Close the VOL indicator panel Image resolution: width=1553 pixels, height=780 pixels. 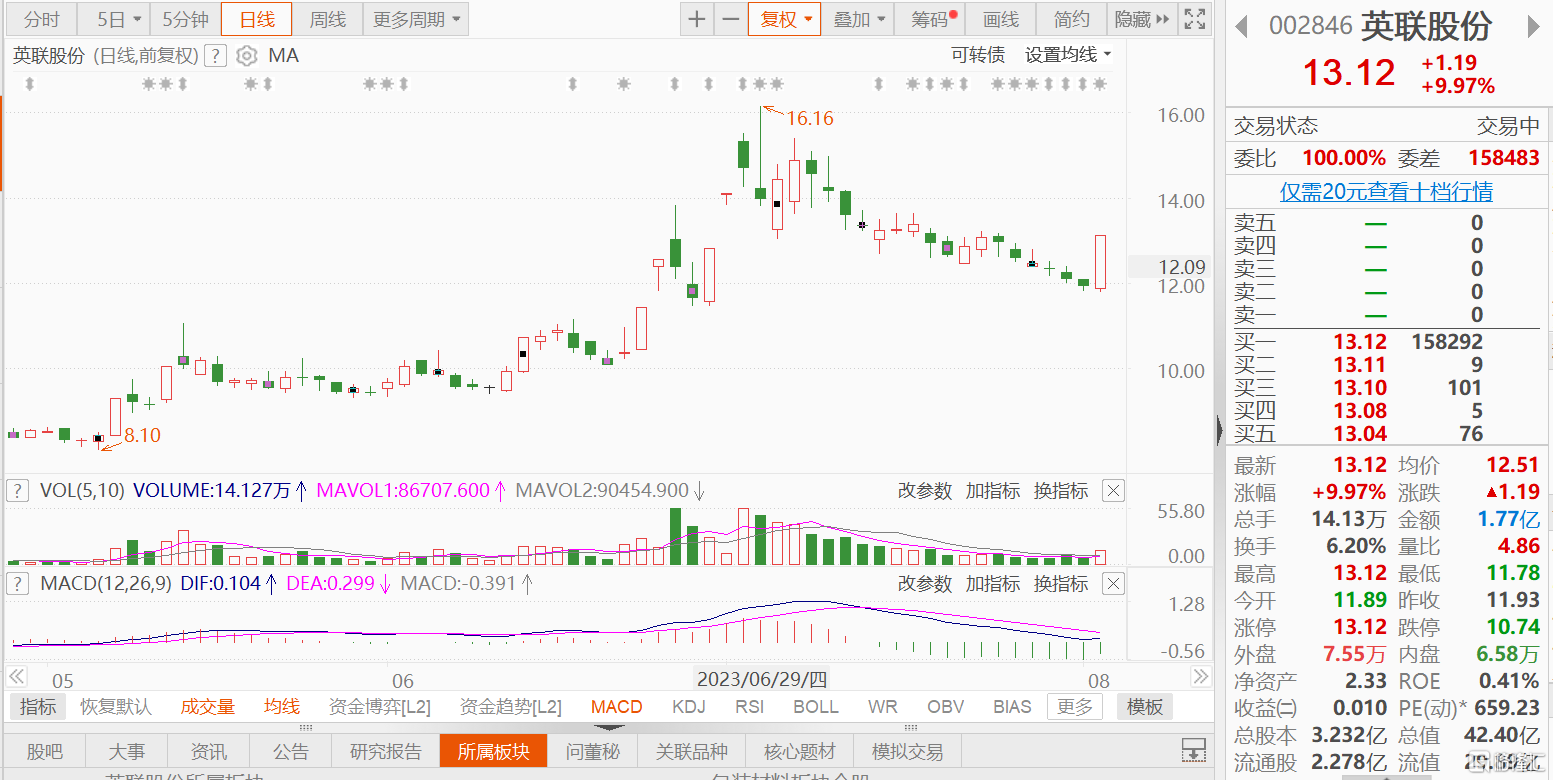(x=1113, y=490)
